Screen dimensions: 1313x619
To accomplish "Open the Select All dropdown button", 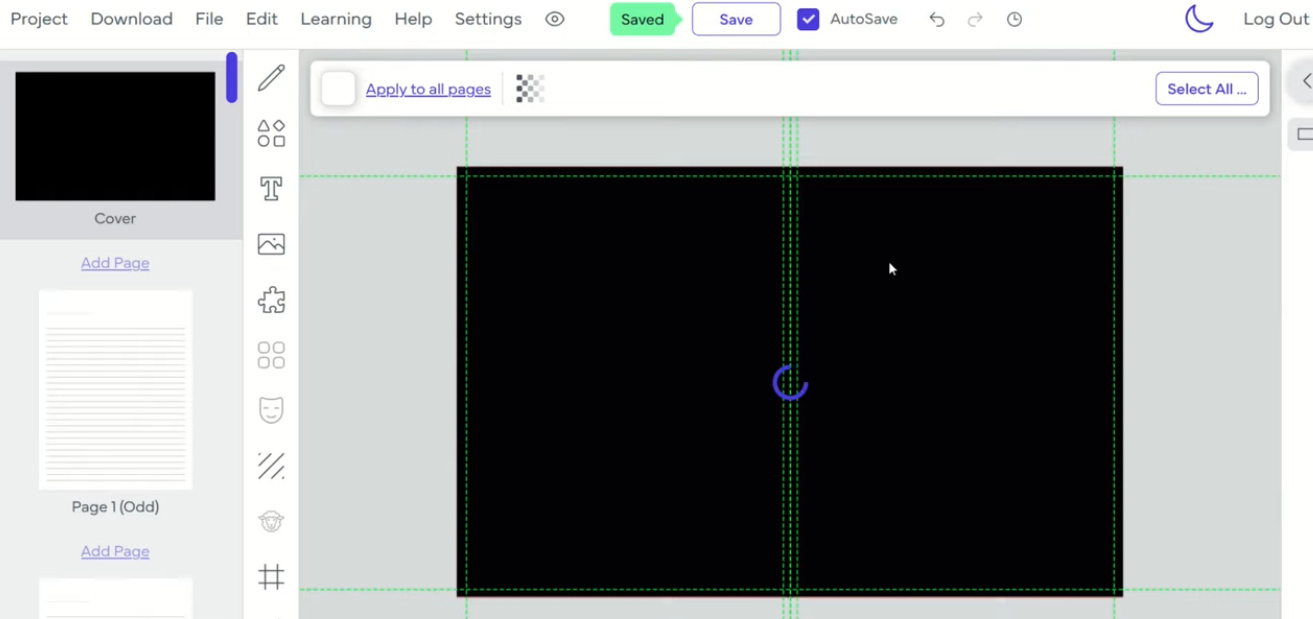I will tap(1207, 89).
